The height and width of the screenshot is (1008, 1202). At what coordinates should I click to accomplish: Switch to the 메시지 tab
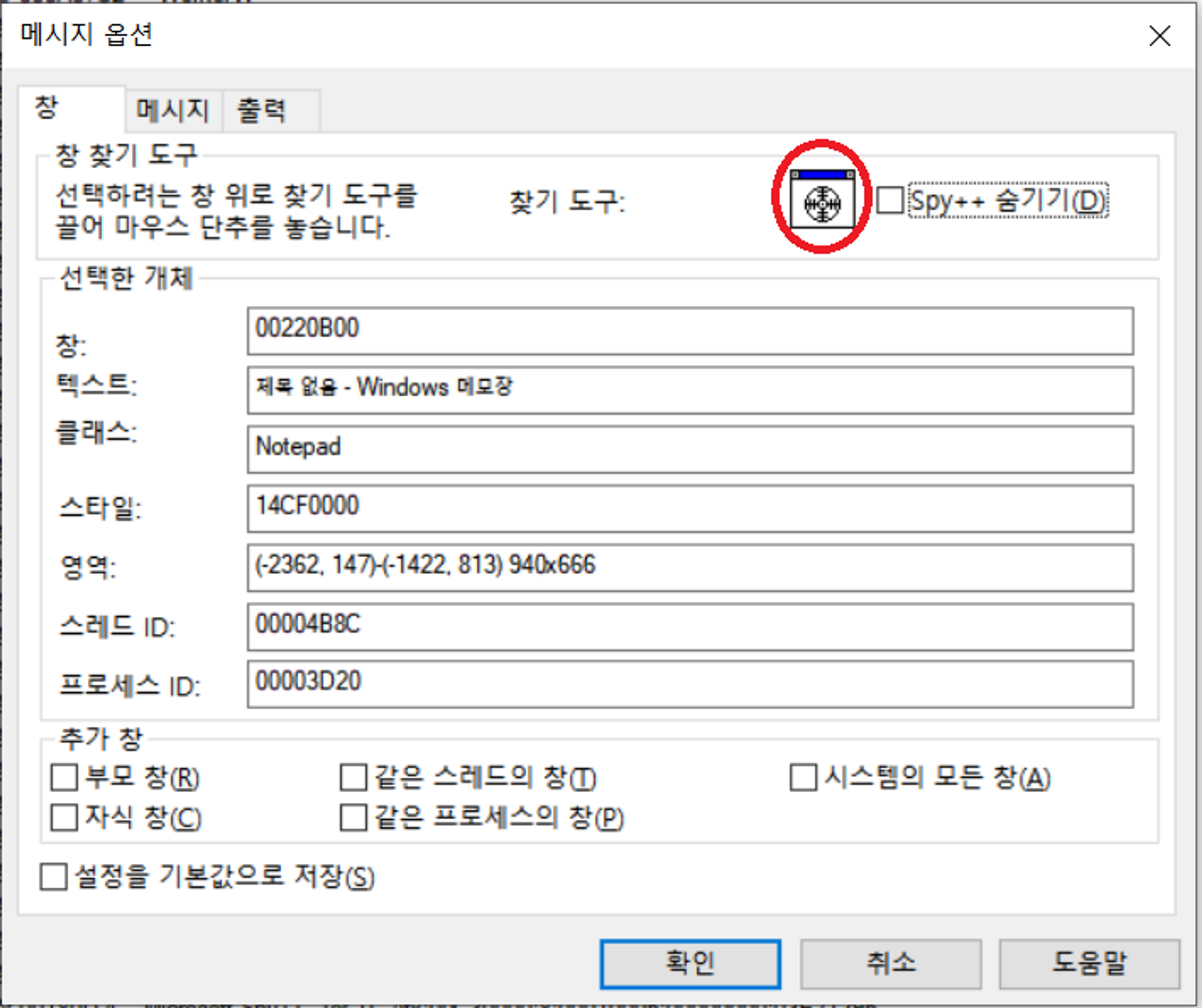coord(173,111)
